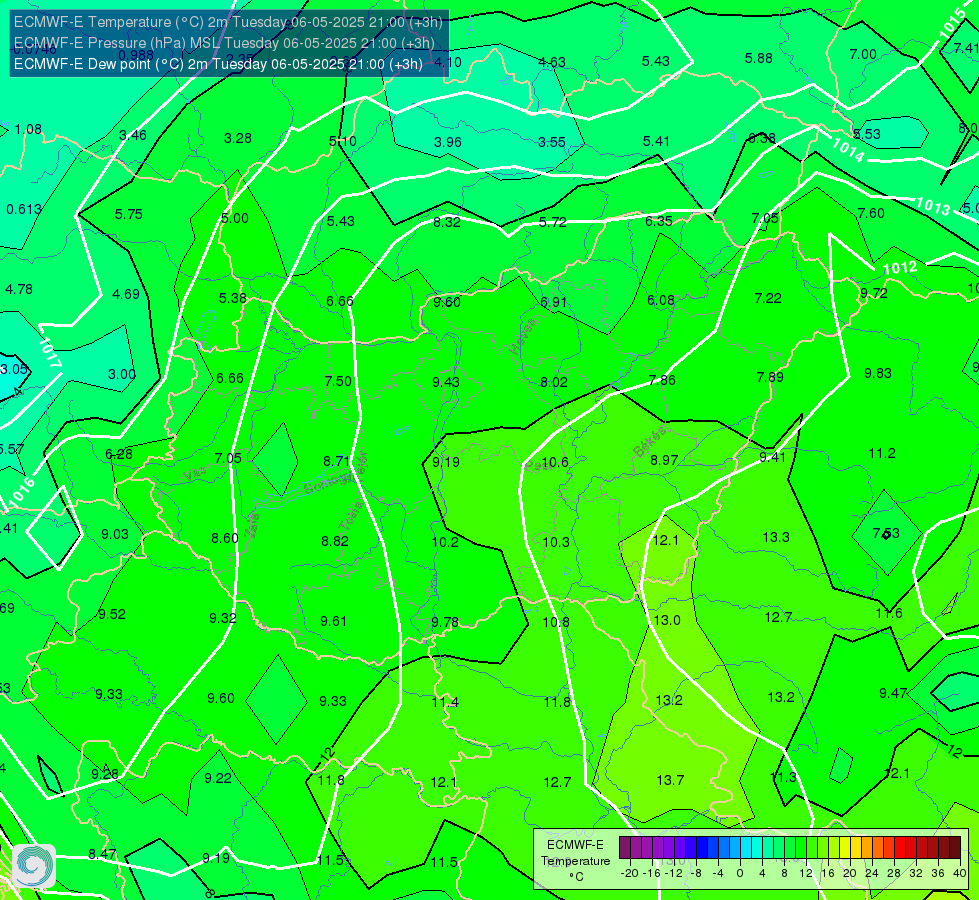Click the Békés county map label
This screenshot has width=979, height=900.
coord(649,442)
